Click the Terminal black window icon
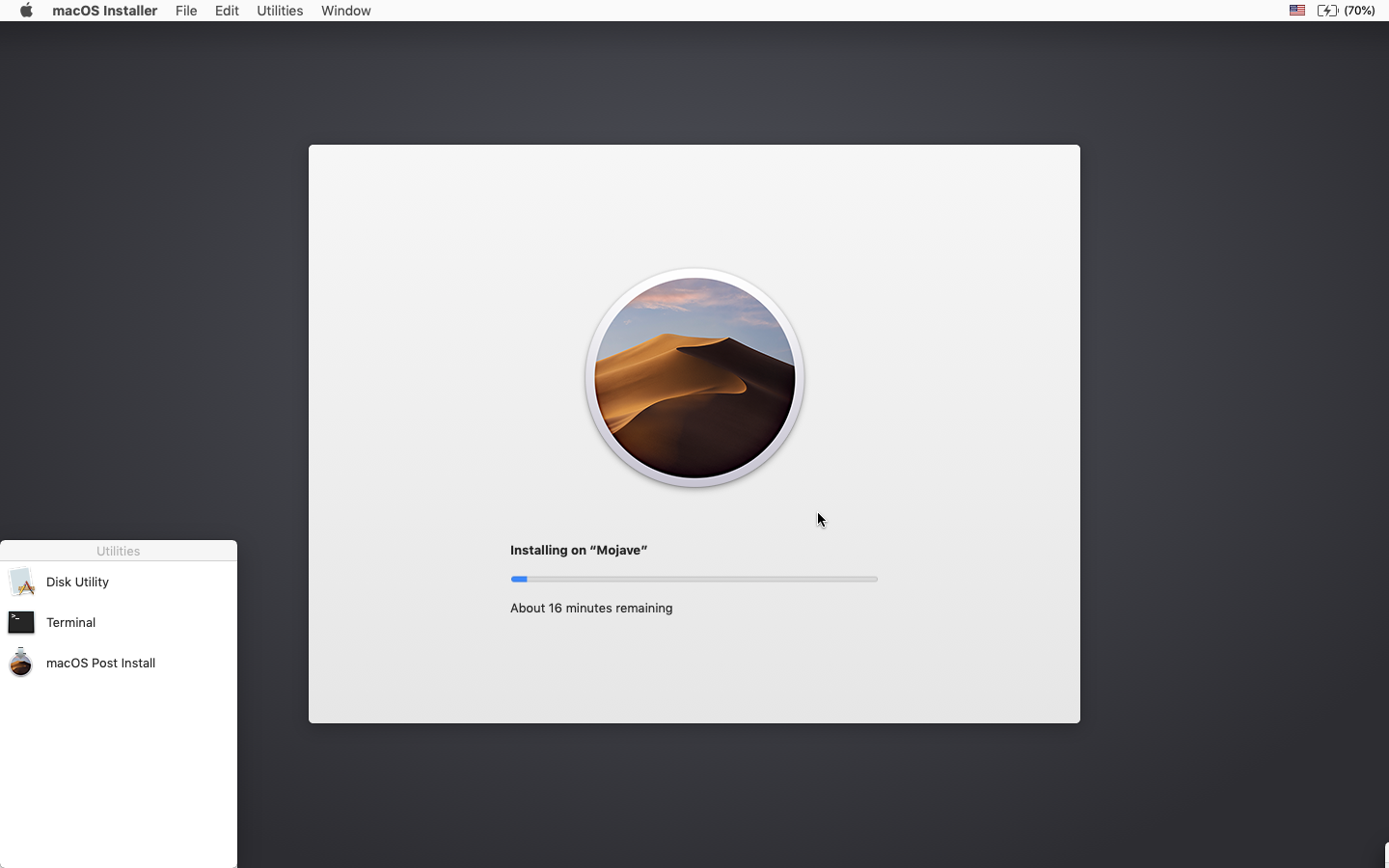 tap(20, 622)
